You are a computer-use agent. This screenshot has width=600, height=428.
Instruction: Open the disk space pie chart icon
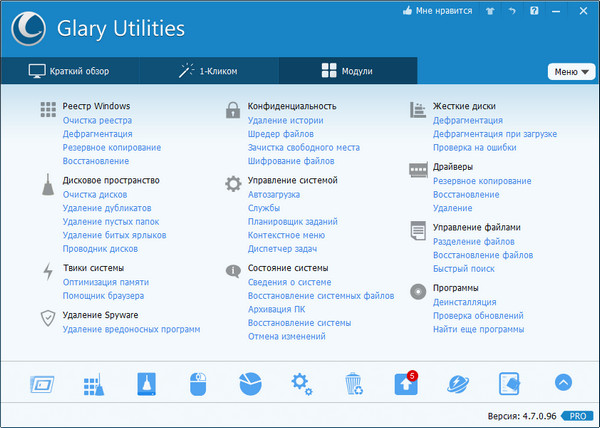[249, 382]
